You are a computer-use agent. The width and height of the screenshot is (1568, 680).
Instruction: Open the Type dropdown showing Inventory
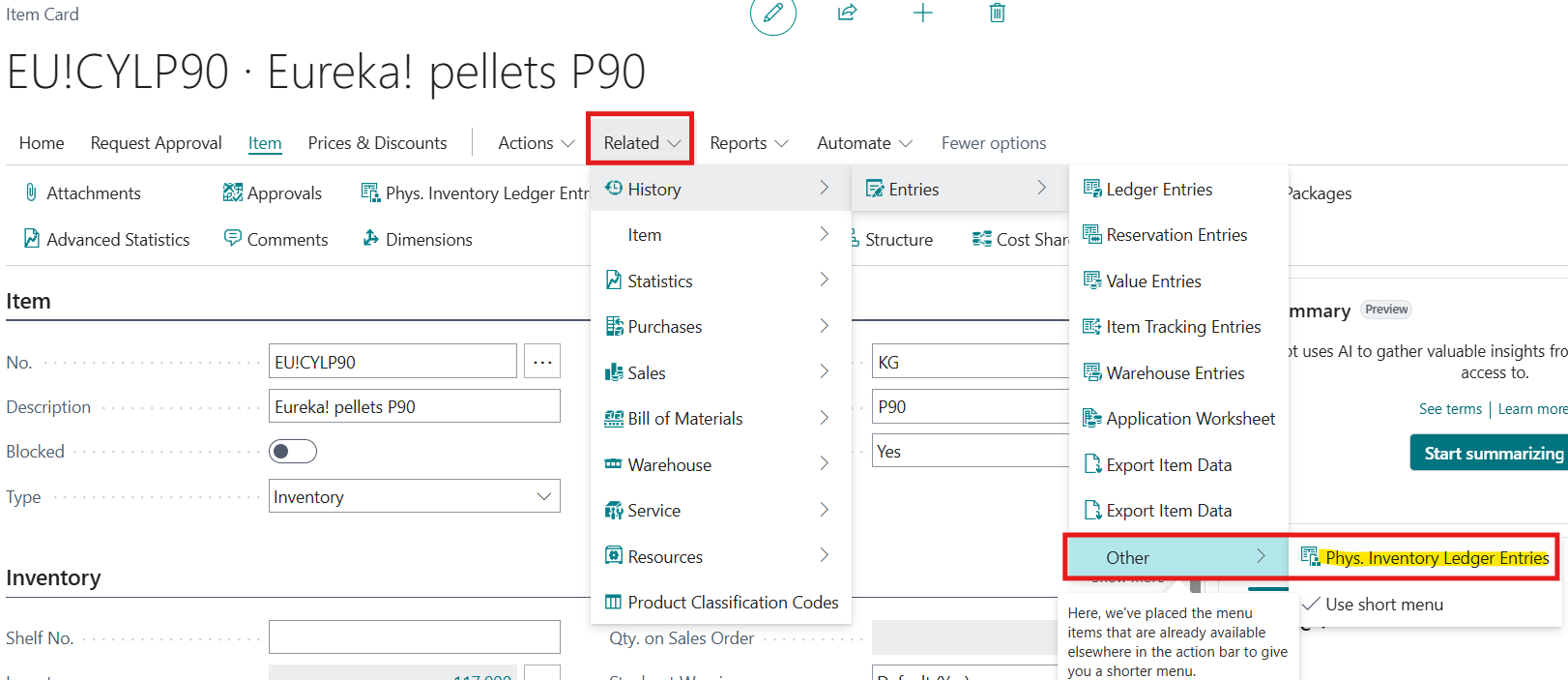pos(414,496)
